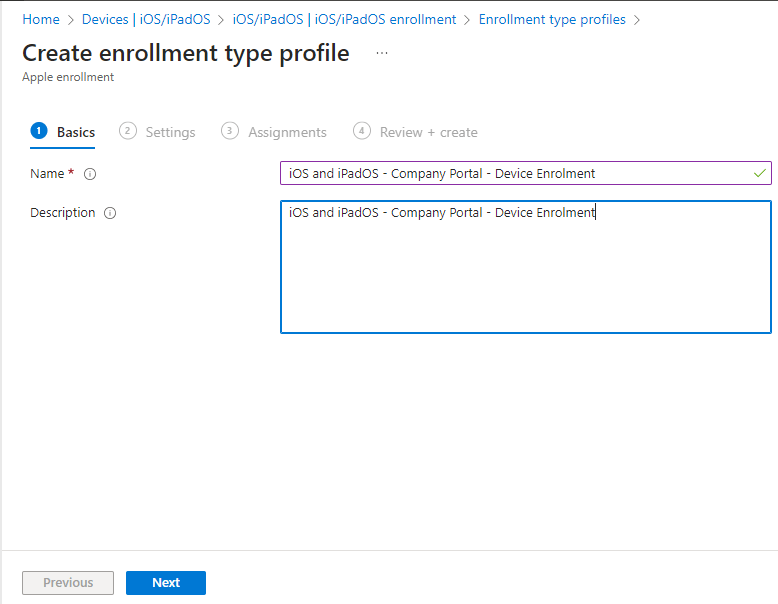Click the step 4 circle icon
Image resolution: width=778 pixels, height=604 pixels.
pos(361,131)
